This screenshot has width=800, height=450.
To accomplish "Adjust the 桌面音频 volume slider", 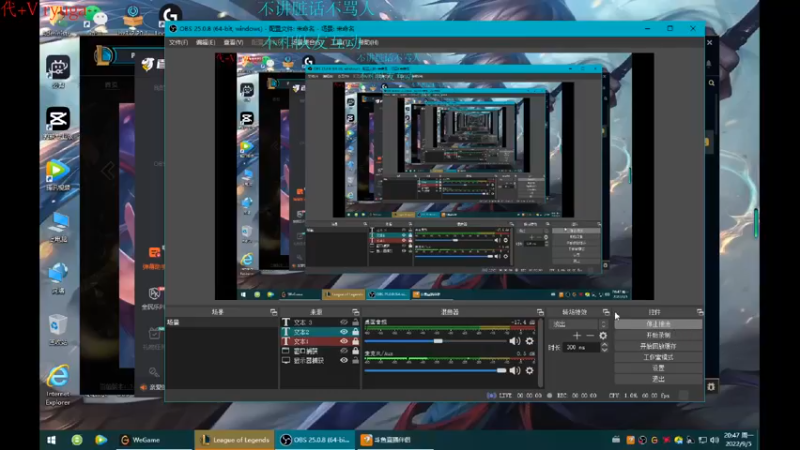I will pyautogui.click(x=435, y=341).
